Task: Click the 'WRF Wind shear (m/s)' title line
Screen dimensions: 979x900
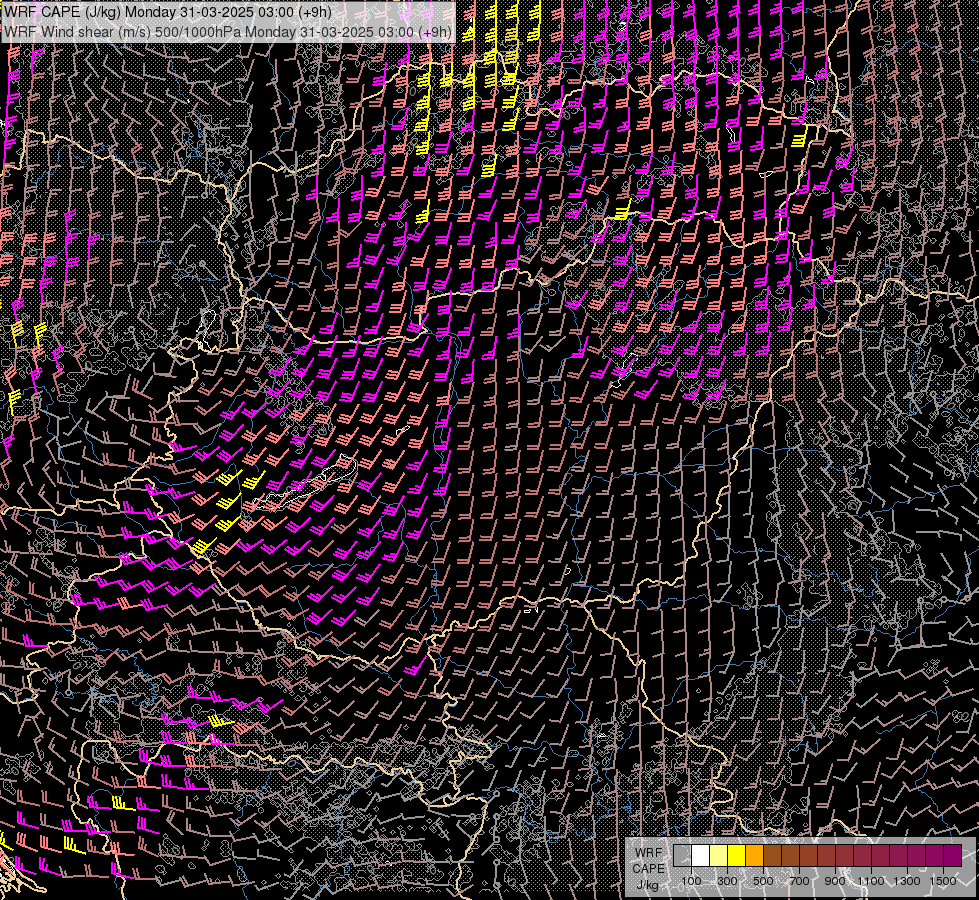Action: click(x=227, y=32)
